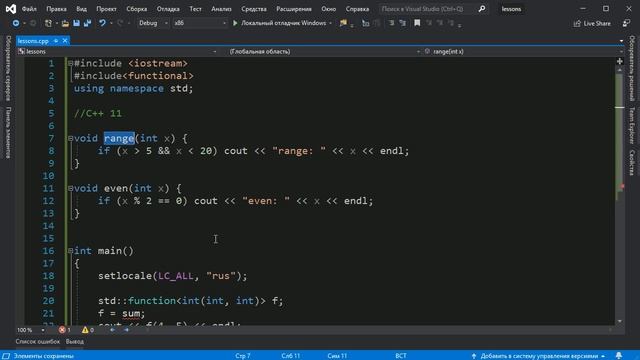
Task: Save the current file with the disk icon
Action: tap(76, 23)
